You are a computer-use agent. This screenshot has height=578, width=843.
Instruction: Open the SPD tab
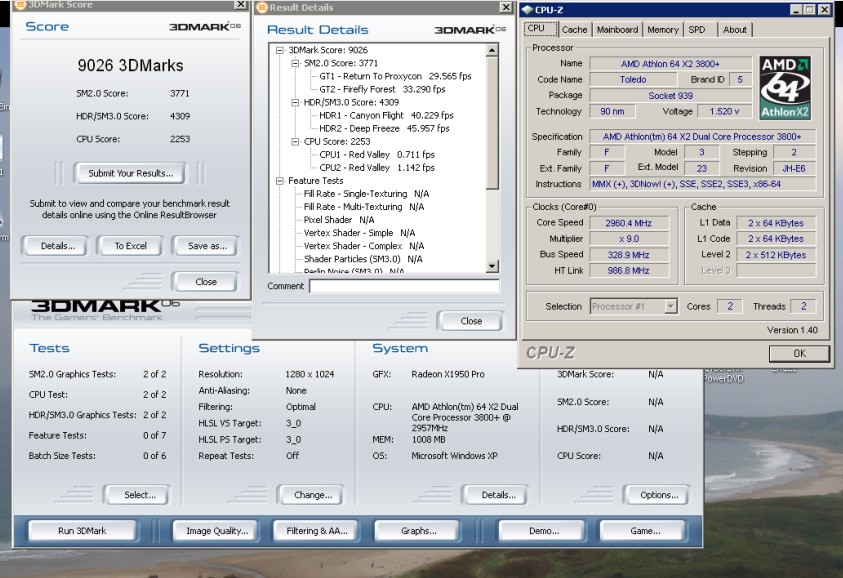click(x=697, y=30)
